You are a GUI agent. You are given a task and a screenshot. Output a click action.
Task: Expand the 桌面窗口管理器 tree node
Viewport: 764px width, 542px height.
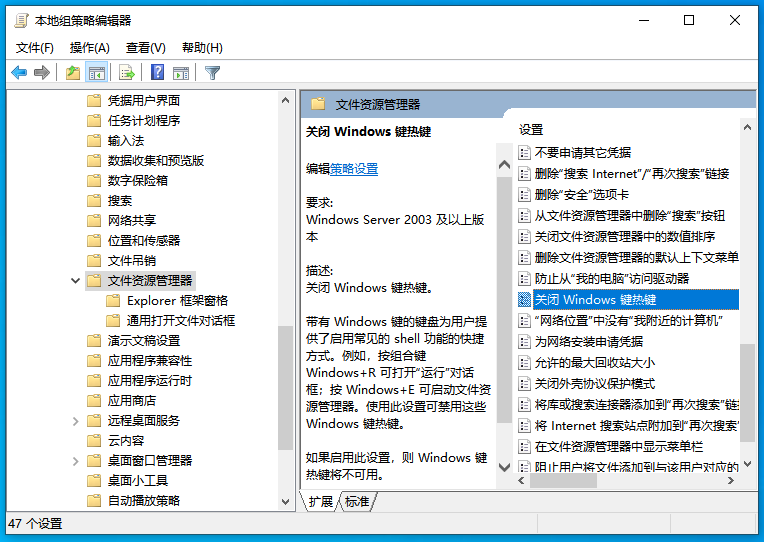(76, 461)
